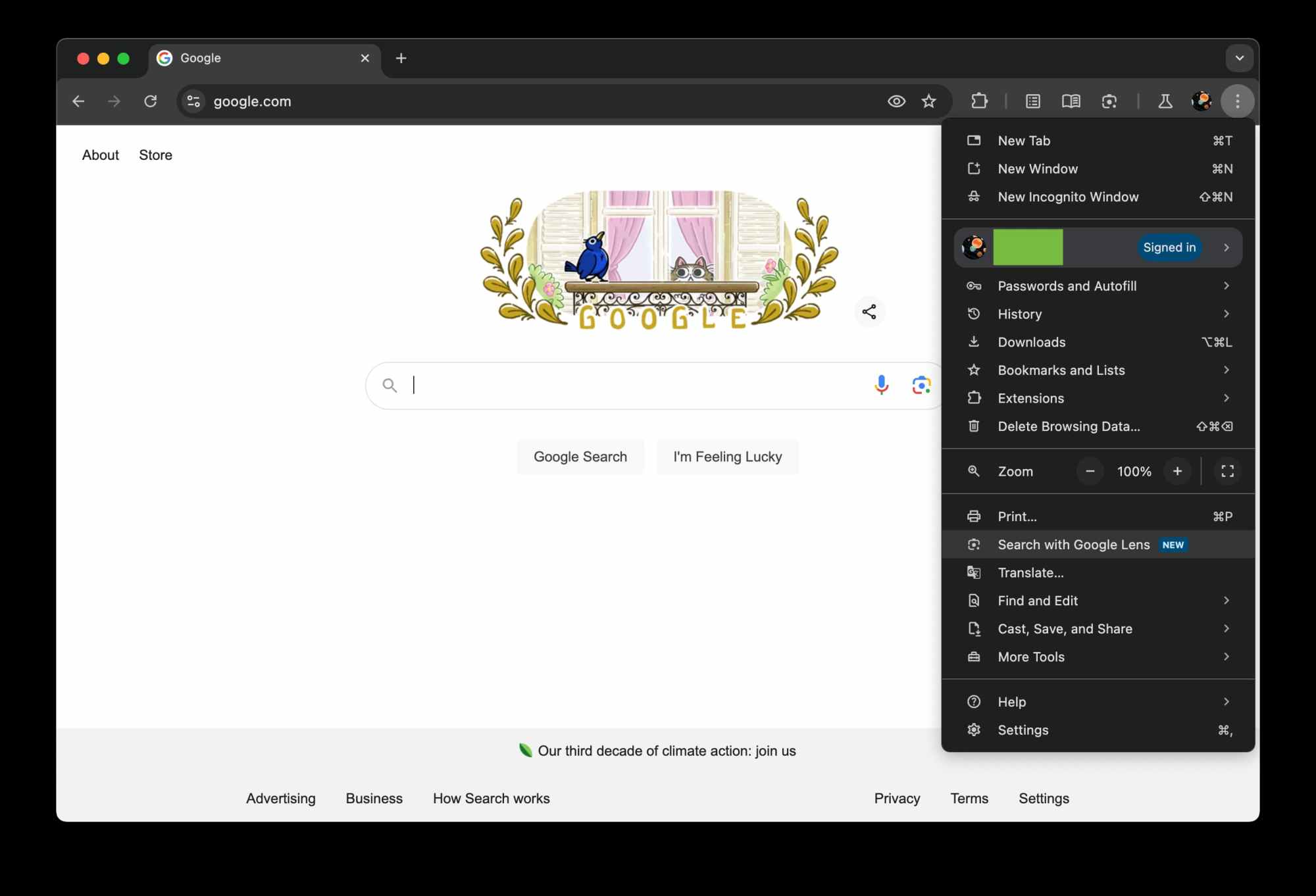
Task: Click the Reading List icon in toolbar
Action: pyautogui.click(x=1070, y=100)
